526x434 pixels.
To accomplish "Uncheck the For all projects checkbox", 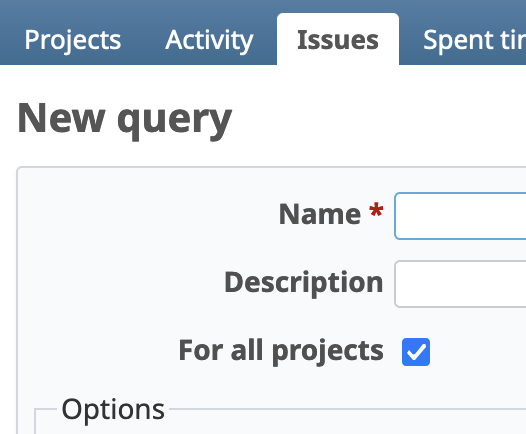I will (x=416, y=352).
